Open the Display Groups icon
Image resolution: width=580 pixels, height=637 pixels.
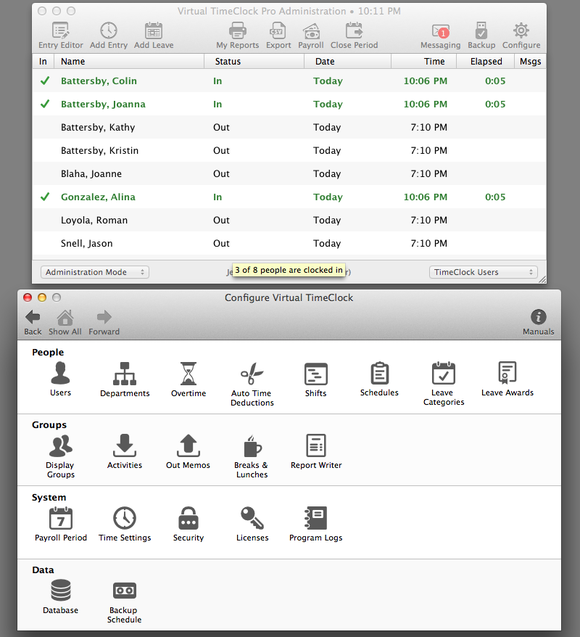point(61,446)
